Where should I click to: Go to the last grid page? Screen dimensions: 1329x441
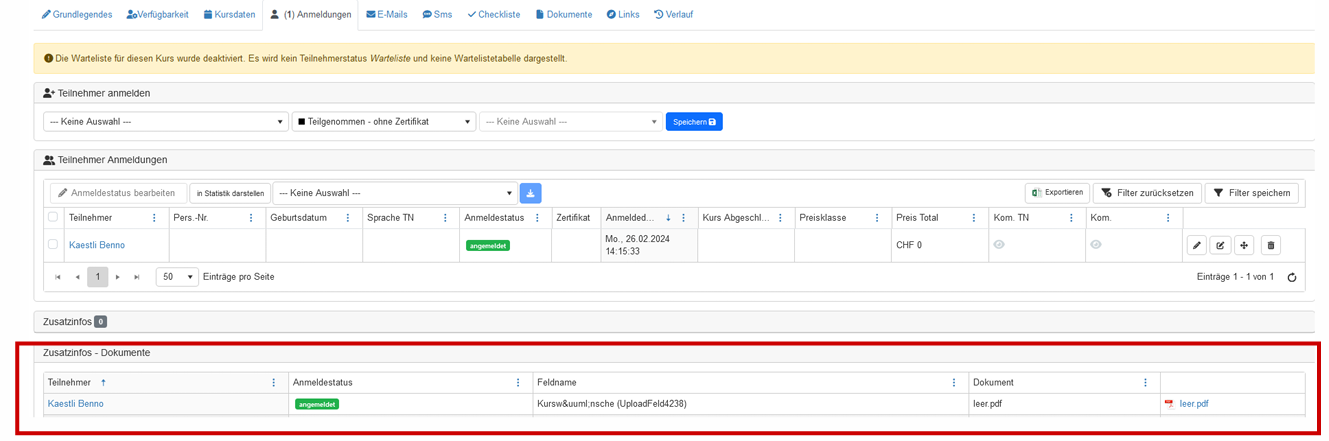pyautogui.click(x=137, y=277)
